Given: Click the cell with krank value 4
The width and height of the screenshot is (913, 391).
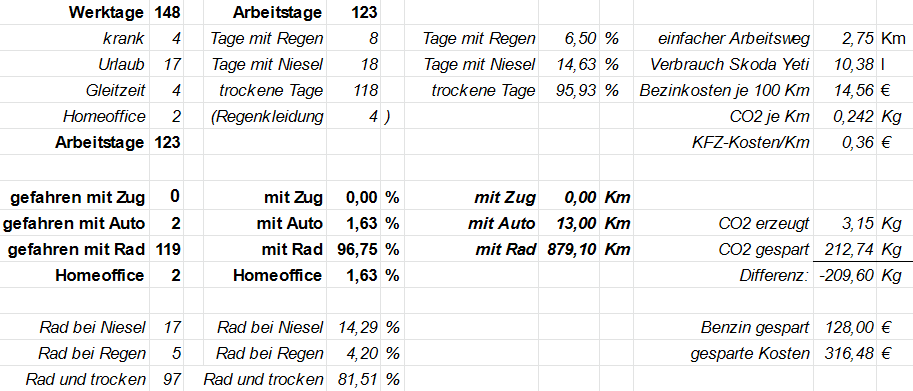Looking at the screenshot, I should coord(167,38).
